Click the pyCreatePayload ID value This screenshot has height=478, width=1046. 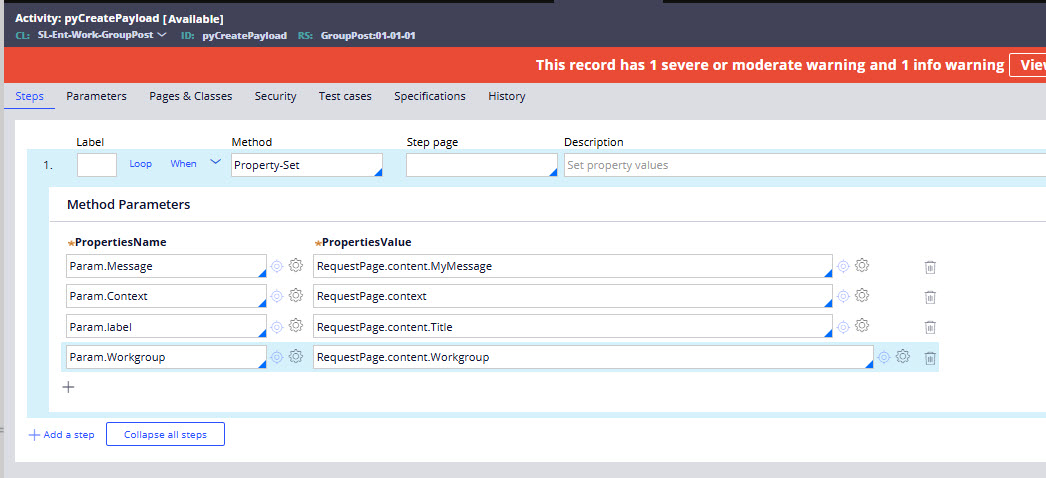(245, 35)
